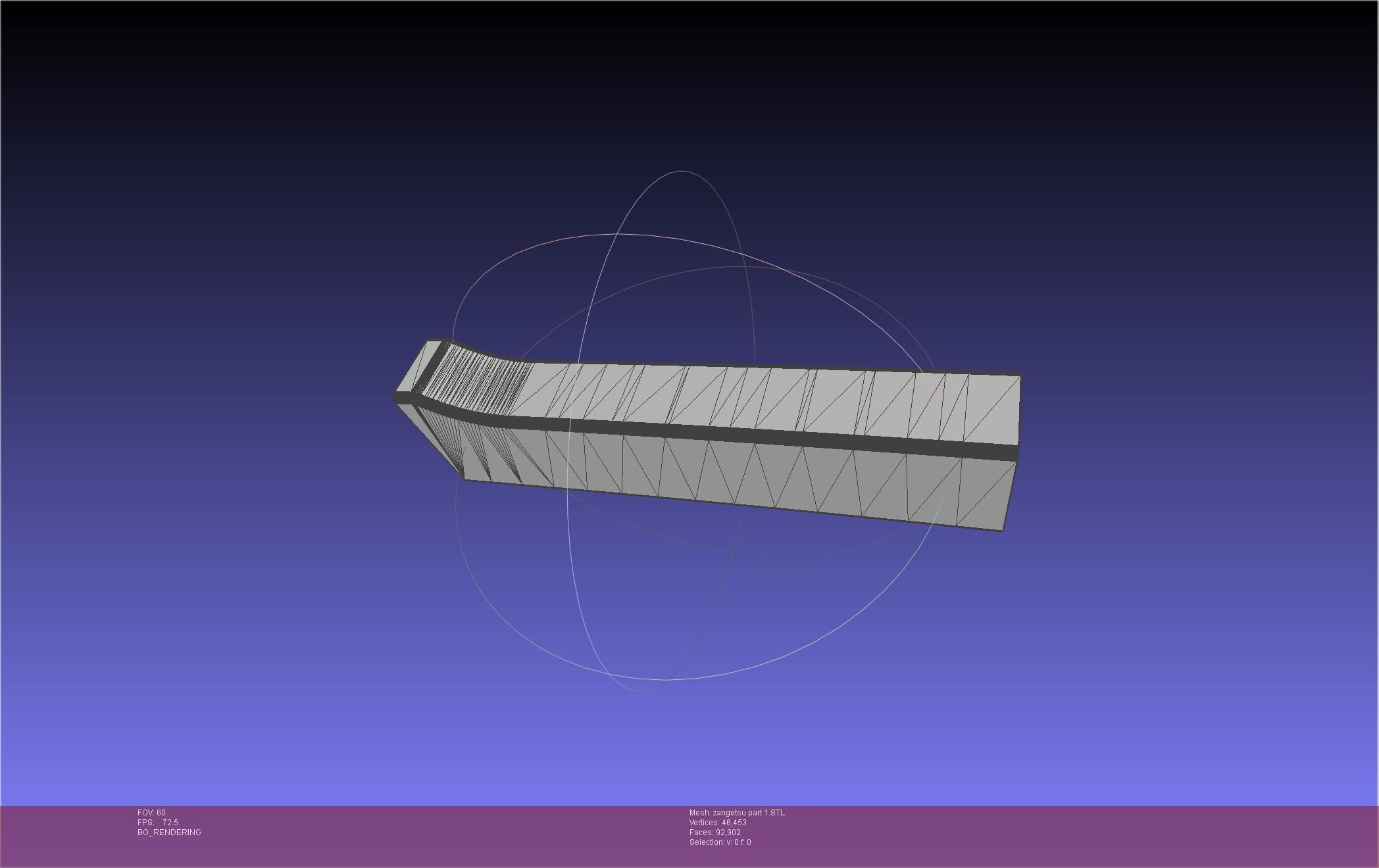Click the purple info panel background
This screenshot has height=868, width=1379.
point(1053,838)
